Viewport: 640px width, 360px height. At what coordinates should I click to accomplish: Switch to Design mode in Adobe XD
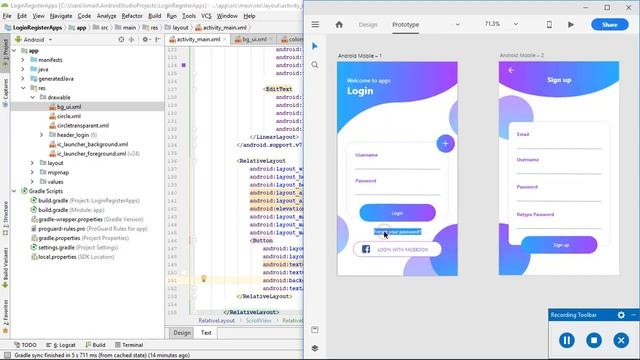pos(368,24)
